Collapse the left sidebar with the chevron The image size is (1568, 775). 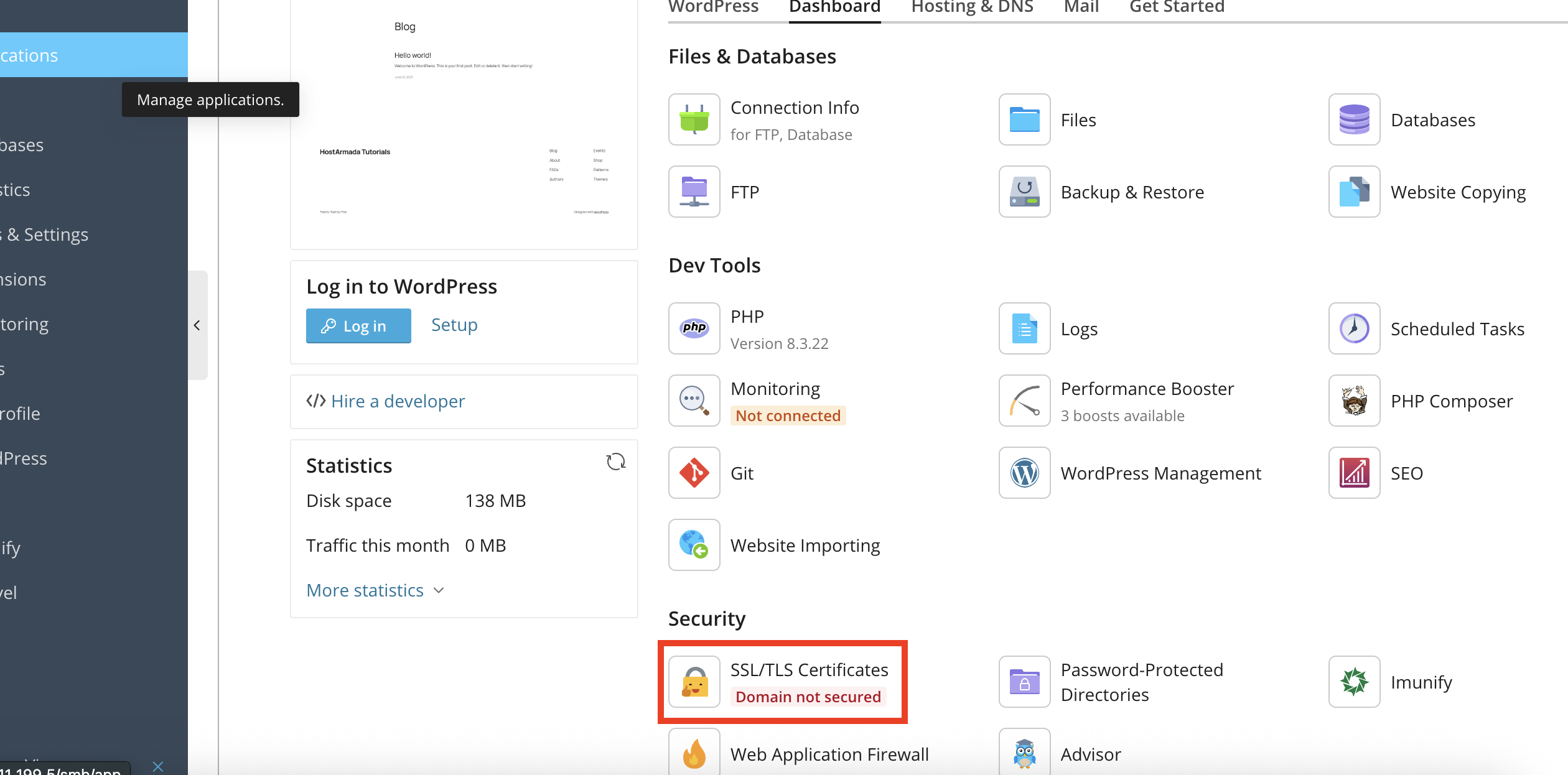click(197, 325)
